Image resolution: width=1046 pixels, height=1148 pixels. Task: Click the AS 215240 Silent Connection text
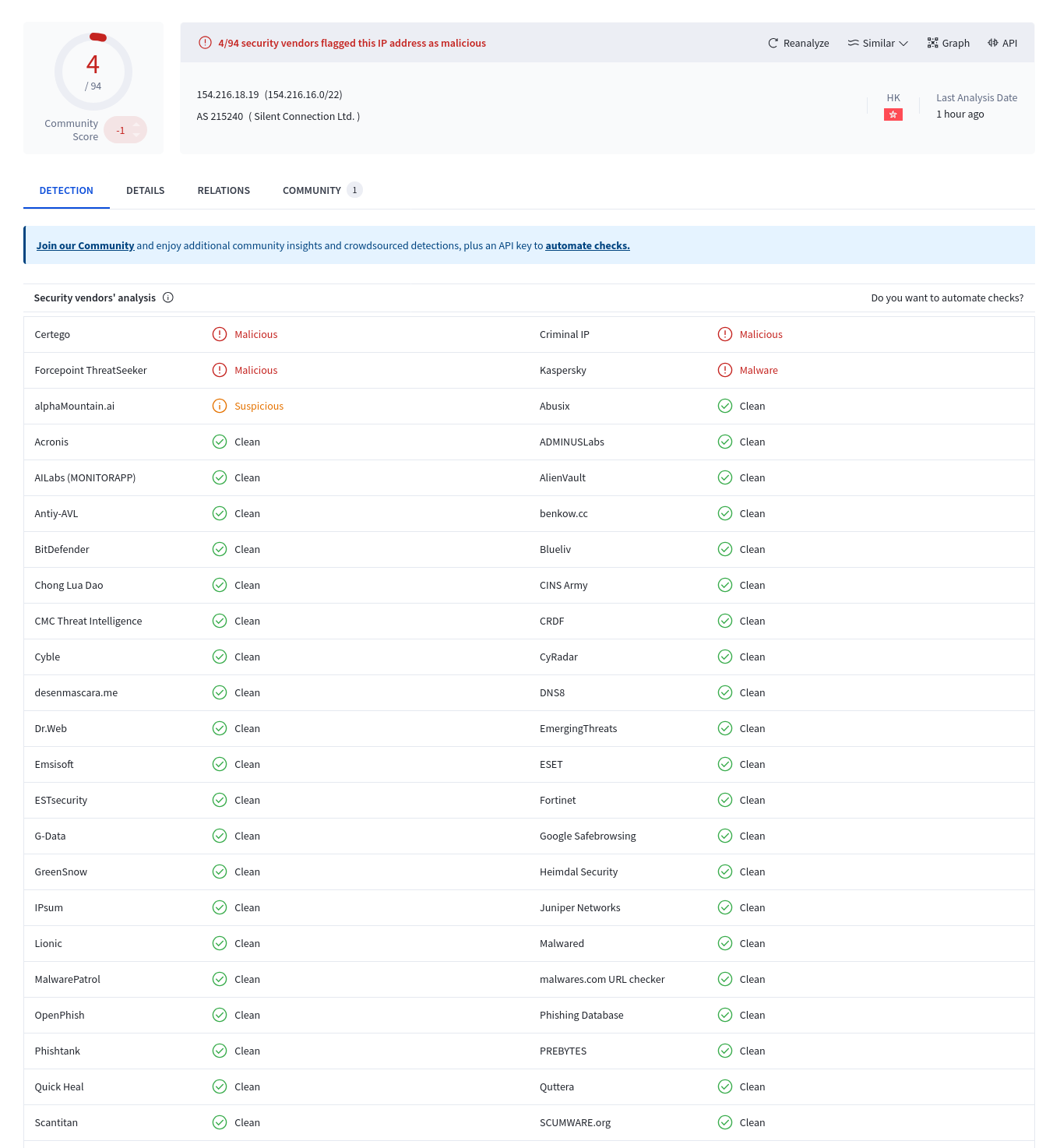coord(278,116)
